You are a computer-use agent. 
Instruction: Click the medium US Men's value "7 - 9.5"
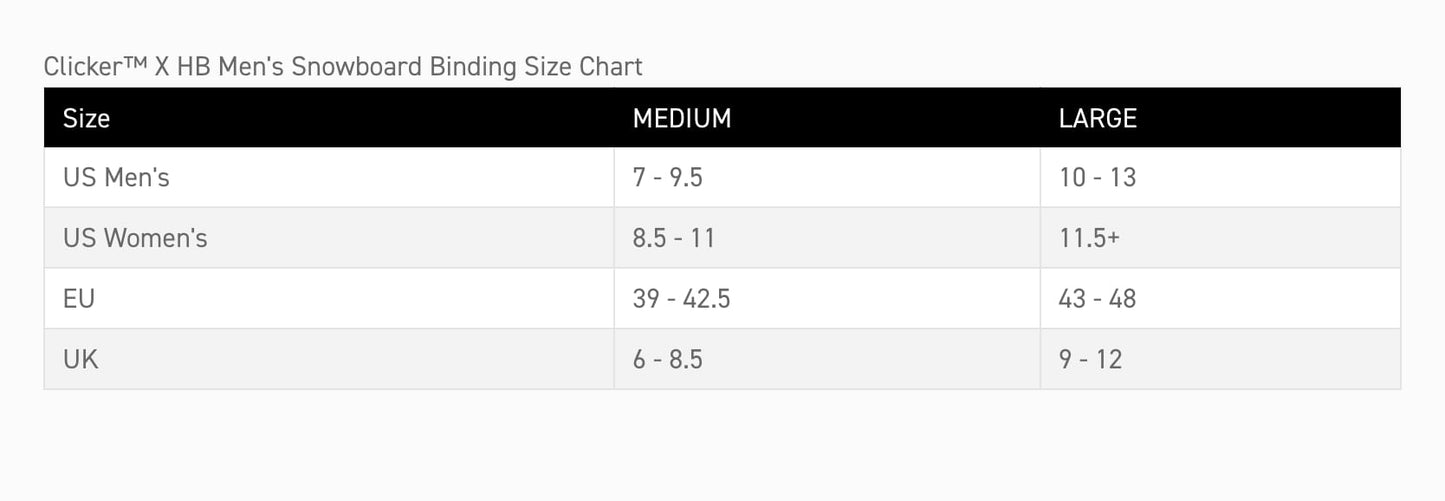667,178
